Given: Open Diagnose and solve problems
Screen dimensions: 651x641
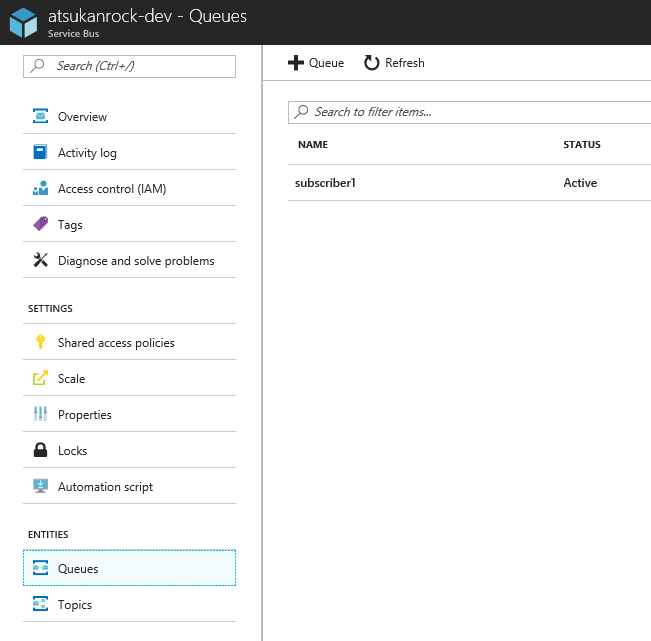Looking at the screenshot, I should 130,260.
